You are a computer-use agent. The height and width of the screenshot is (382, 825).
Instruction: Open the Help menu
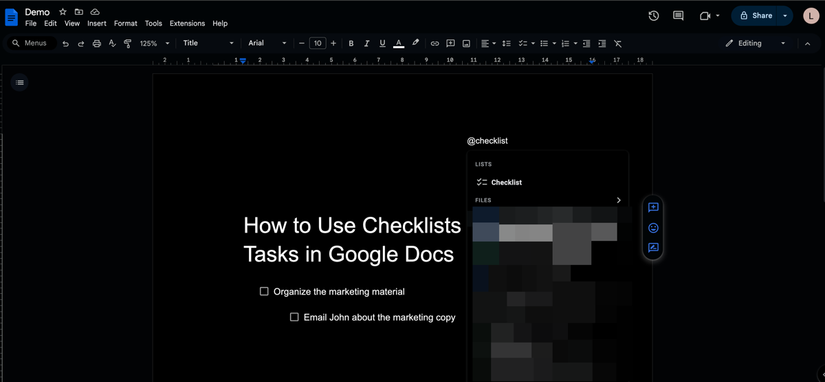point(220,24)
